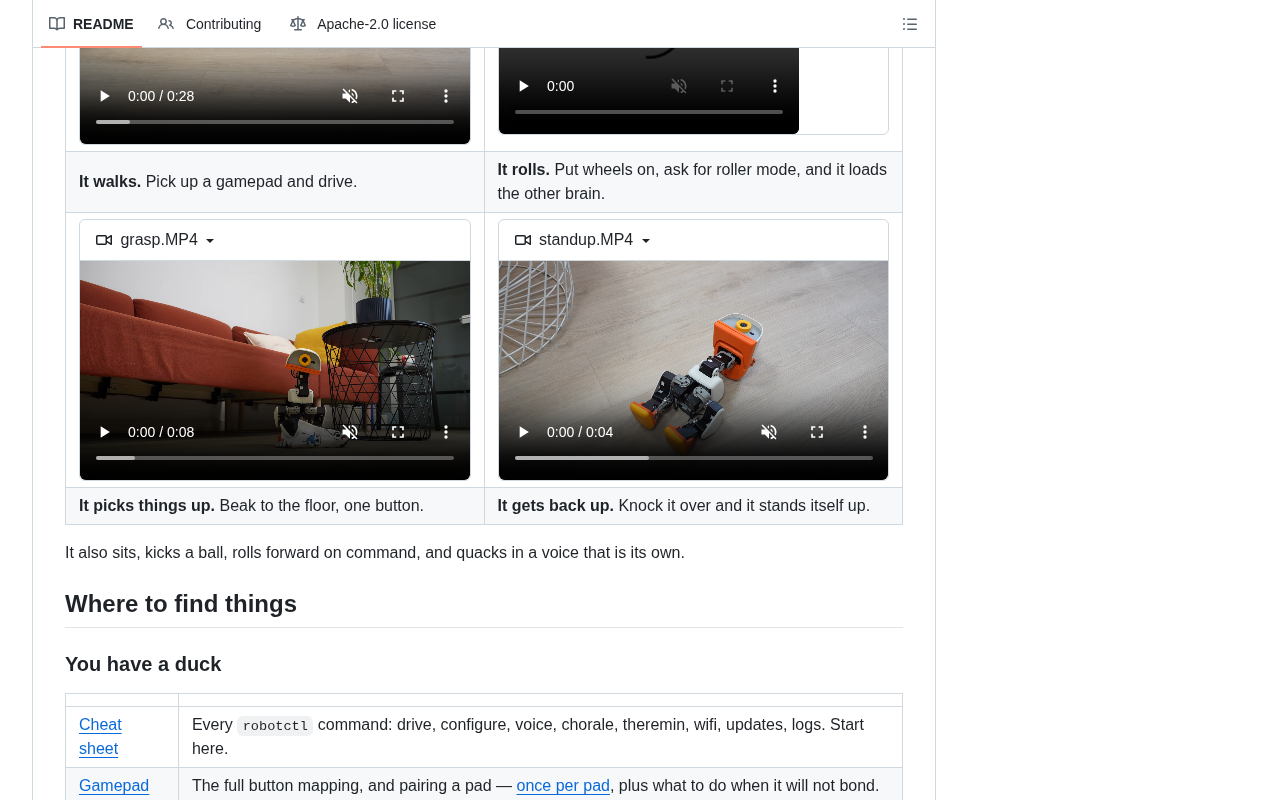Unmute the grasp.MP4 video

pyautogui.click(x=350, y=432)
